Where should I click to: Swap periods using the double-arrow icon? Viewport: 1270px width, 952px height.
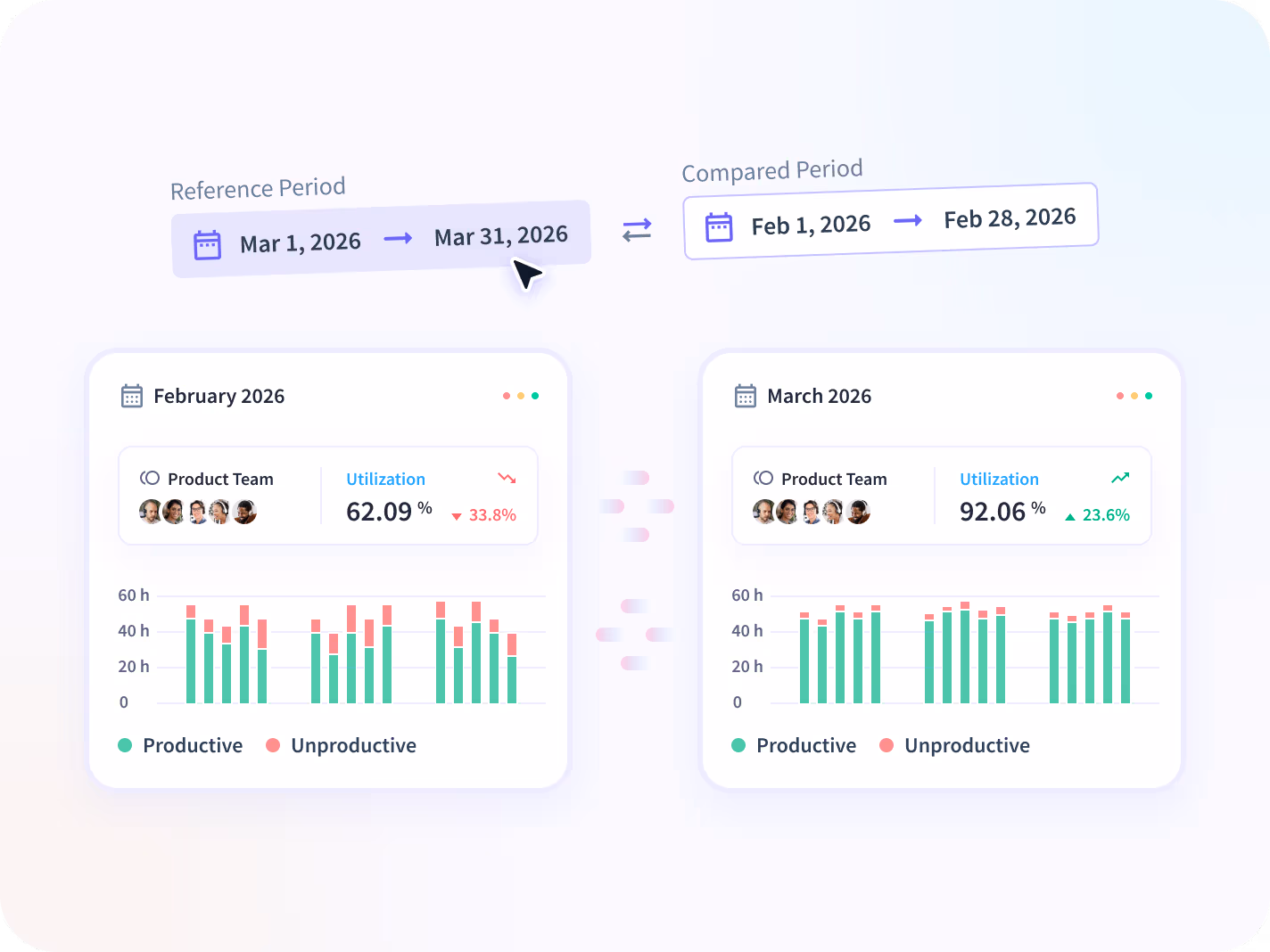pyautogui.click(x=637, y=230)
